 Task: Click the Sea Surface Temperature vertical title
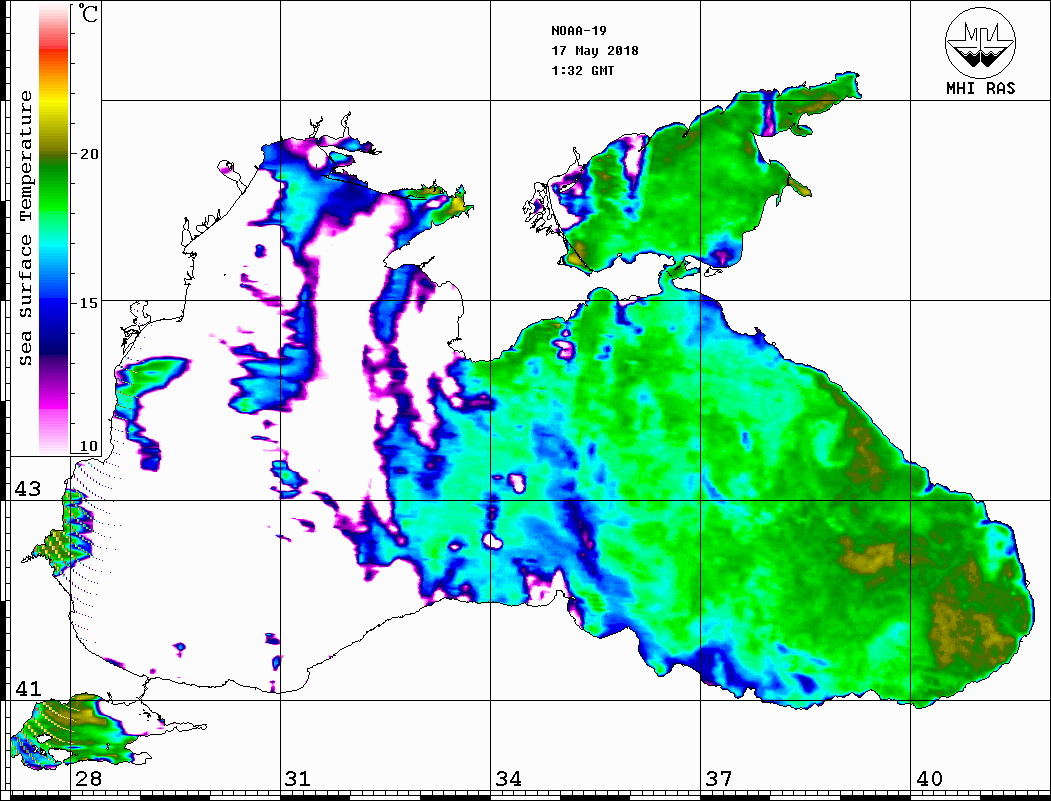point(25,229)
